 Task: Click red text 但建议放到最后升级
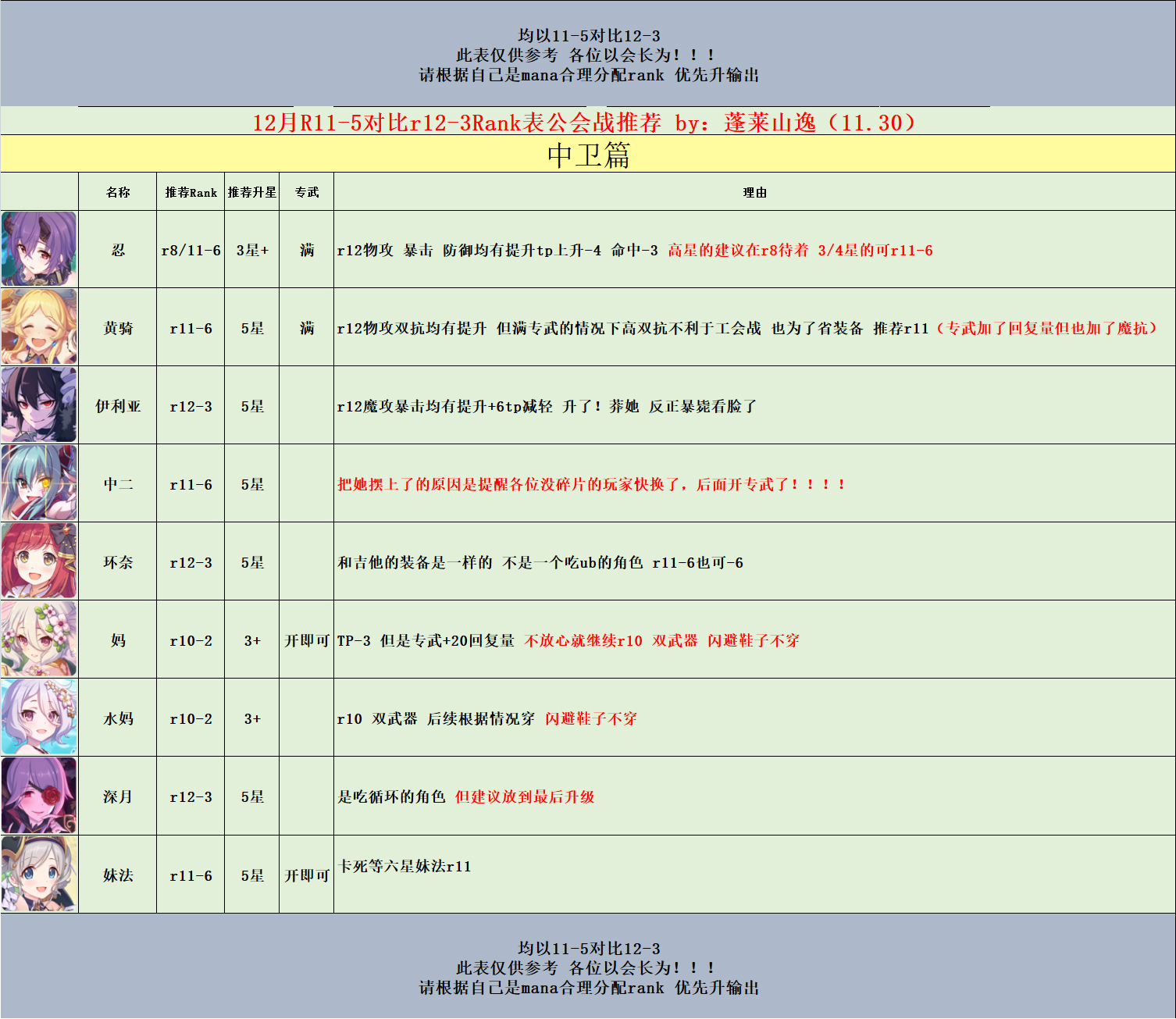(x=525, y=796)
